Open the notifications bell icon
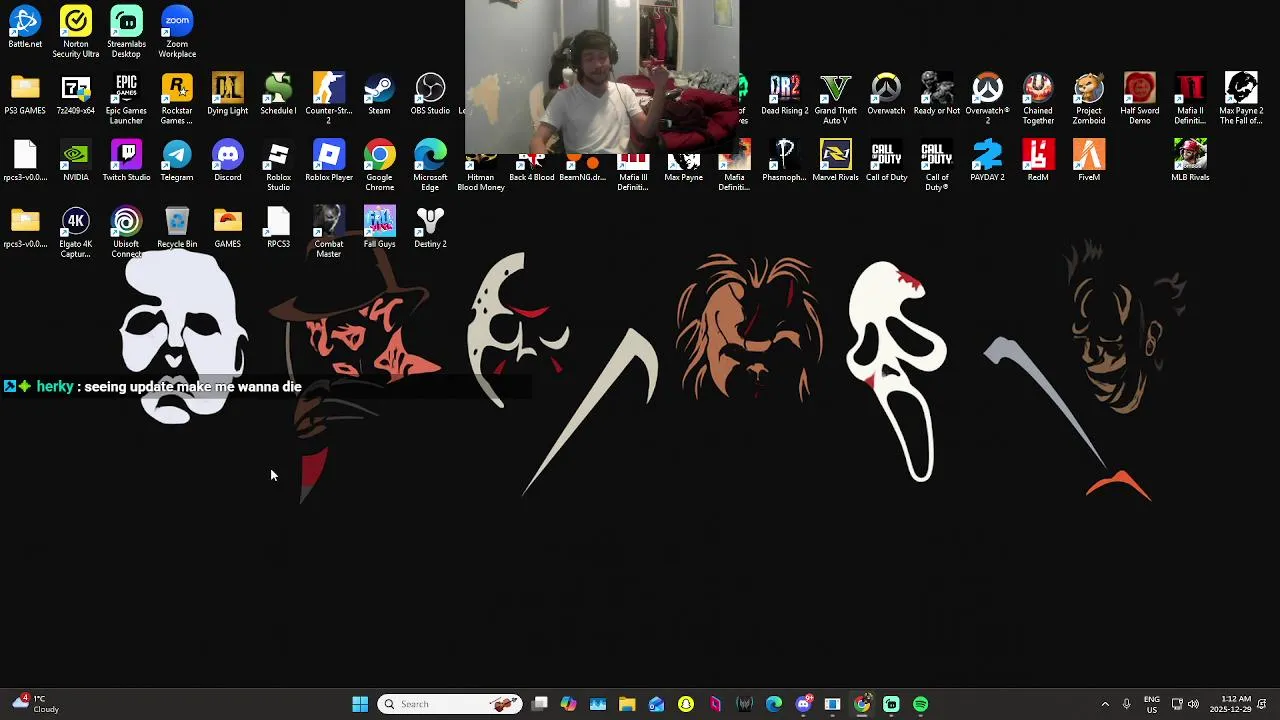This screenshot has height=720, width=1280. (1262, 704)
